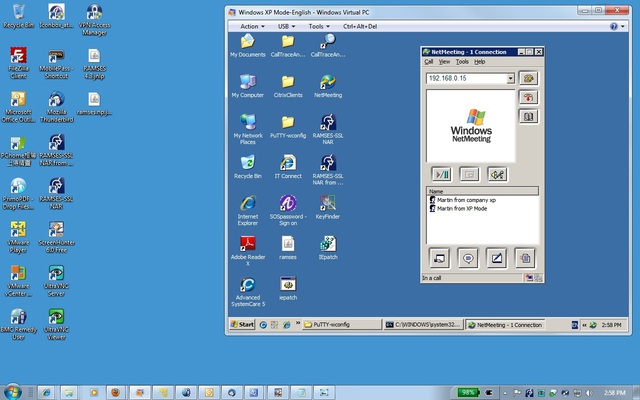640x400 pixels.
Task: Click the blue Help icon in Virtual PC toolbar
Action: pyautogui.click(x=613, y=27)
